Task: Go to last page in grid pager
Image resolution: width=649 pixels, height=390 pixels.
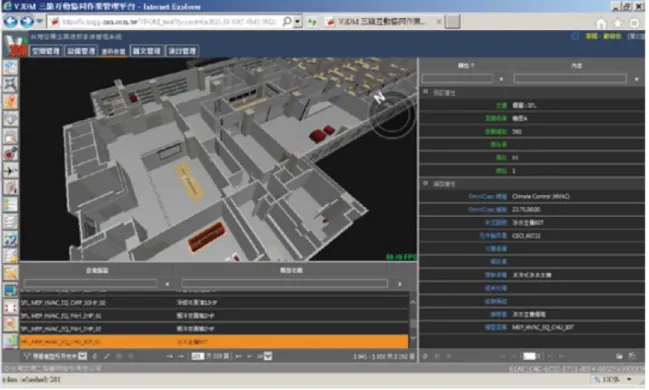Action: tap(250, 356)
